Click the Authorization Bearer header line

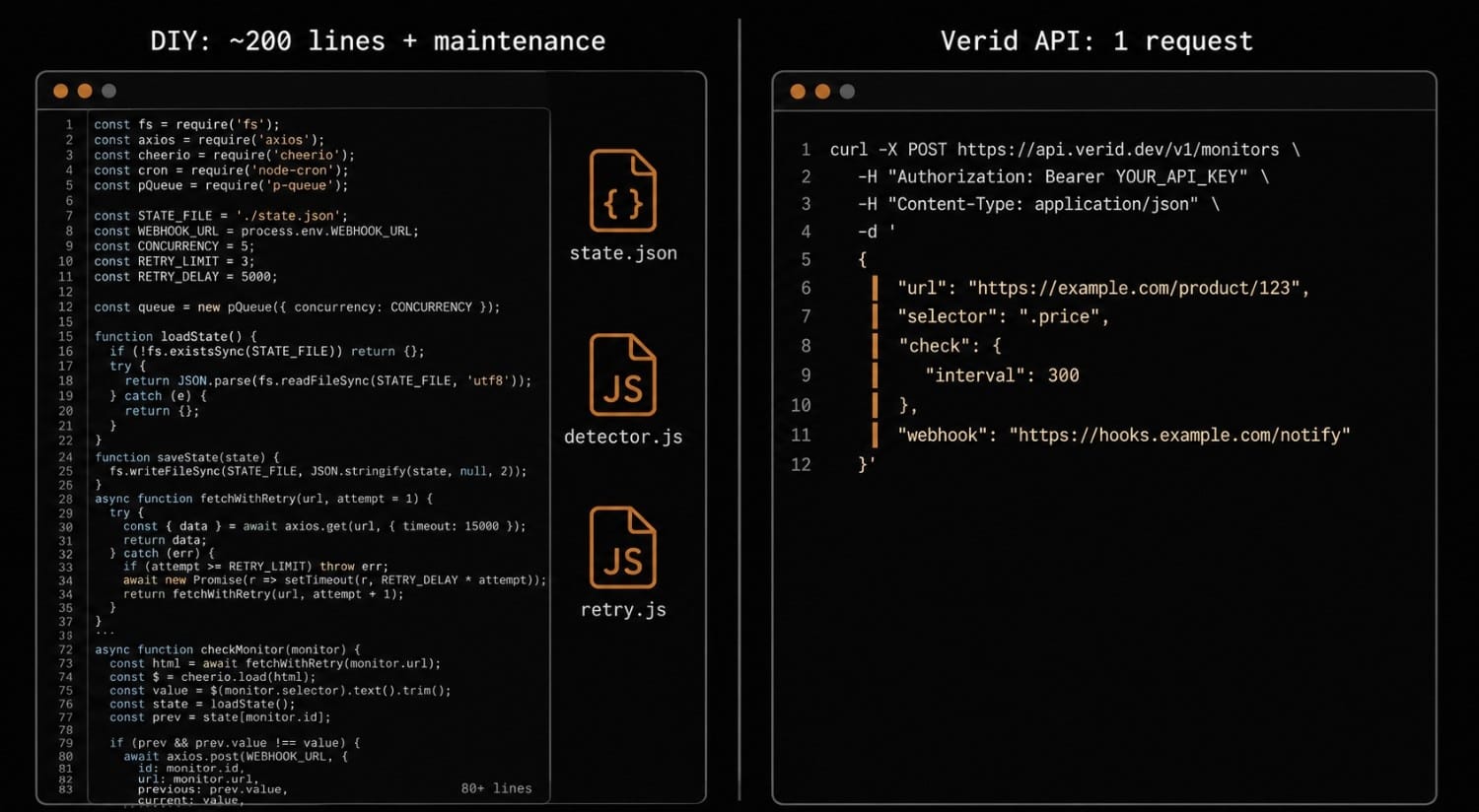(x=1063, y=177)
